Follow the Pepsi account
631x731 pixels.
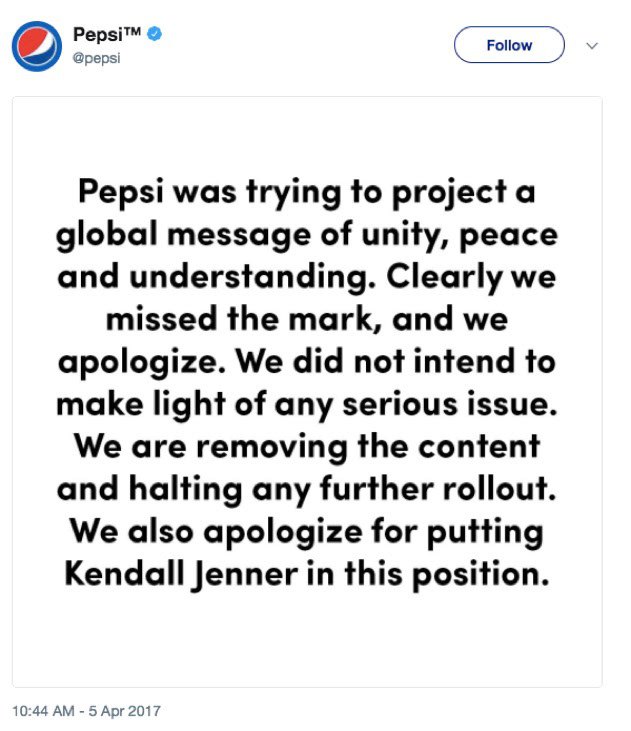[x=509, y=45]
